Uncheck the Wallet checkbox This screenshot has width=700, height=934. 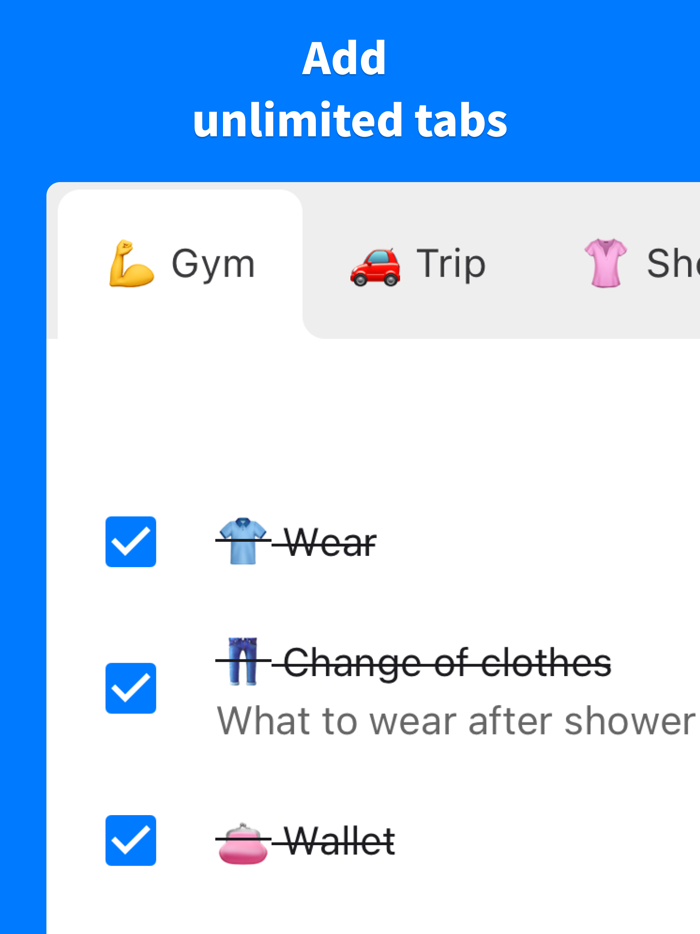pos(130,840)
